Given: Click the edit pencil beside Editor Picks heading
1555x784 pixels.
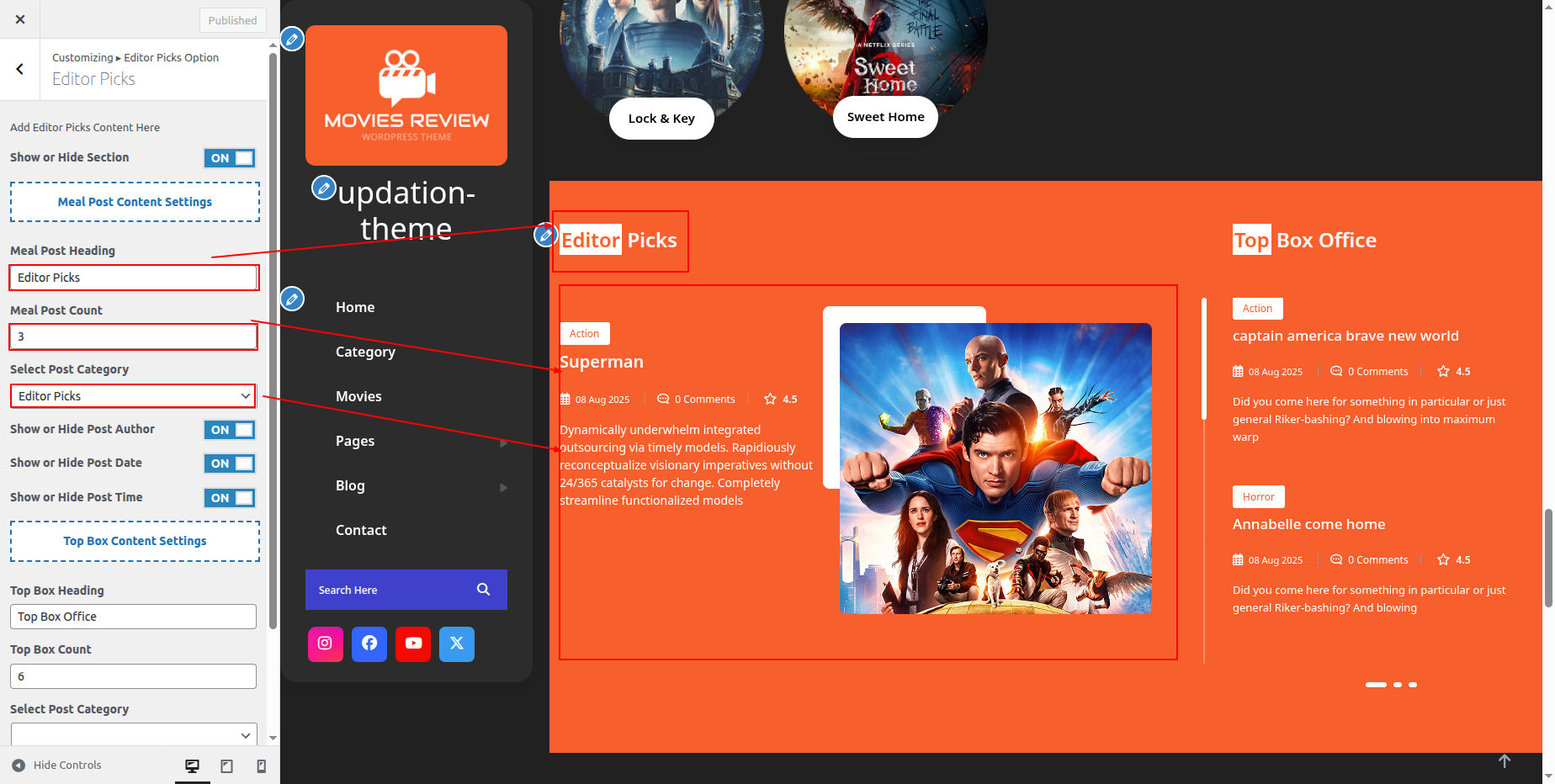Looking at the screenshot, I should point(545,236).
